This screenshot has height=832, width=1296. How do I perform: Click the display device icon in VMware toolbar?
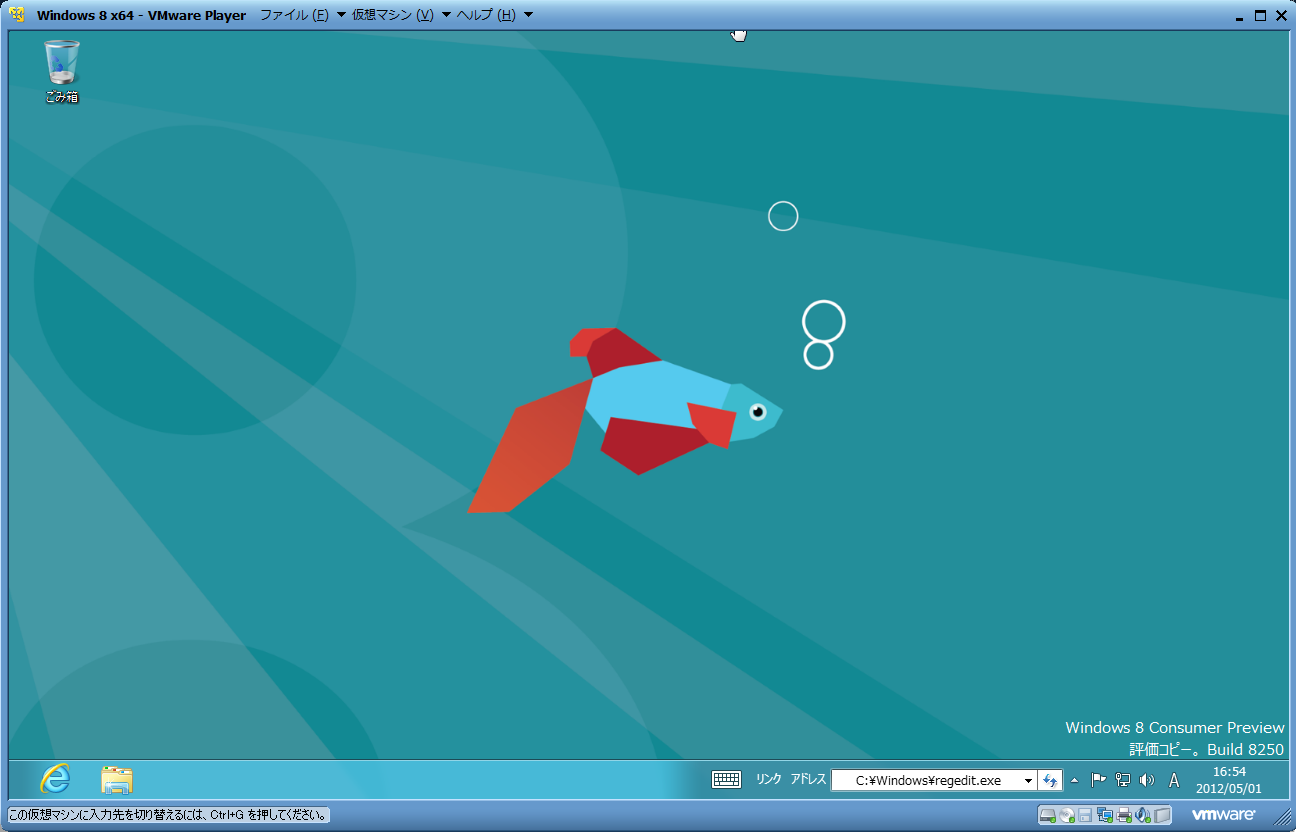coord(1160,816)
